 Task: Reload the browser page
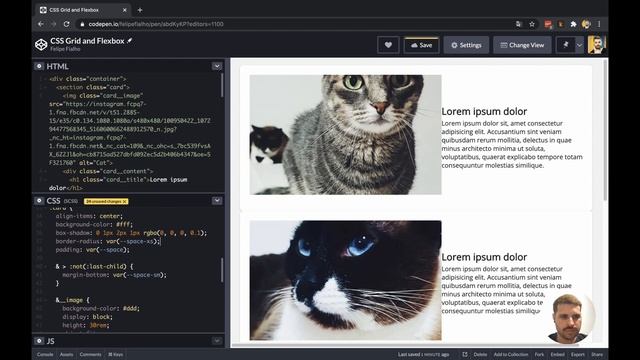(x=67, y=24)
